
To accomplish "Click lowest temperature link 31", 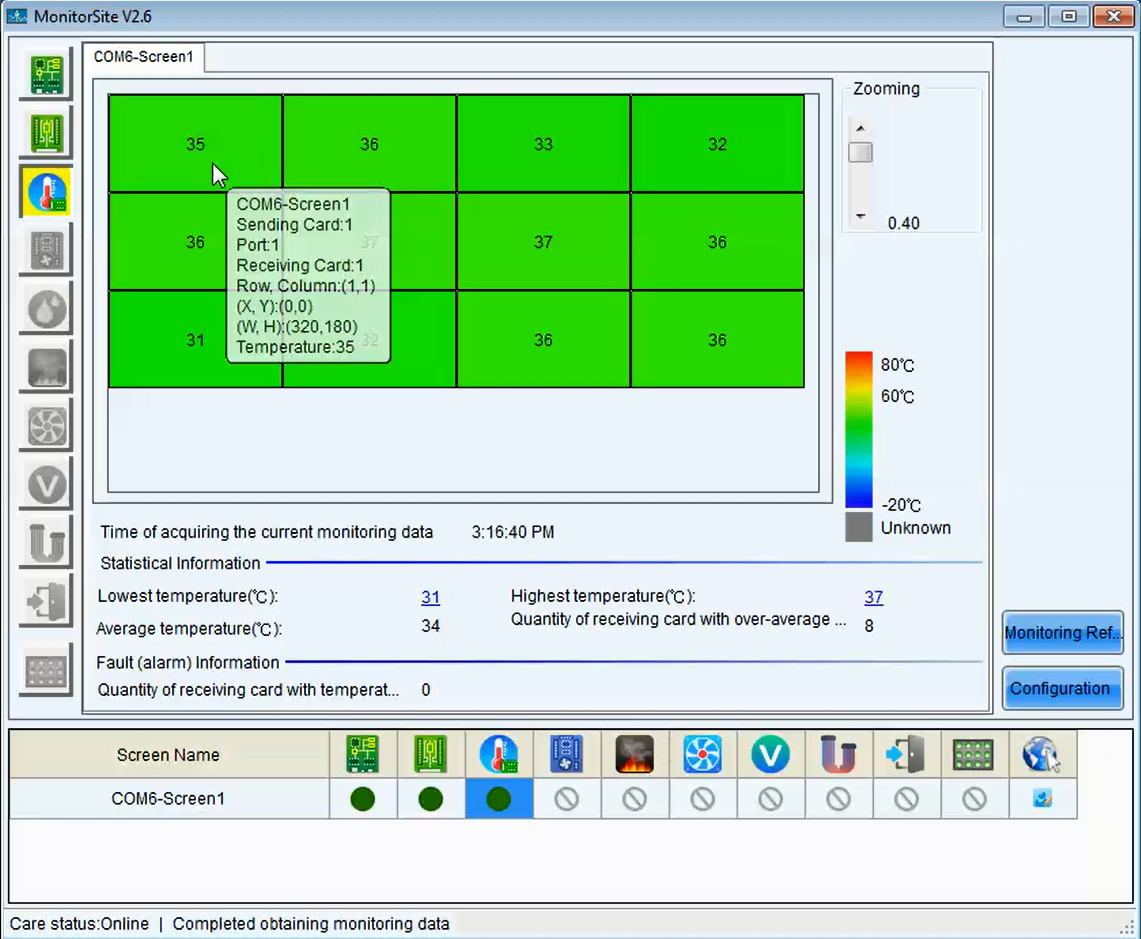I will click(x=430, y=597).
